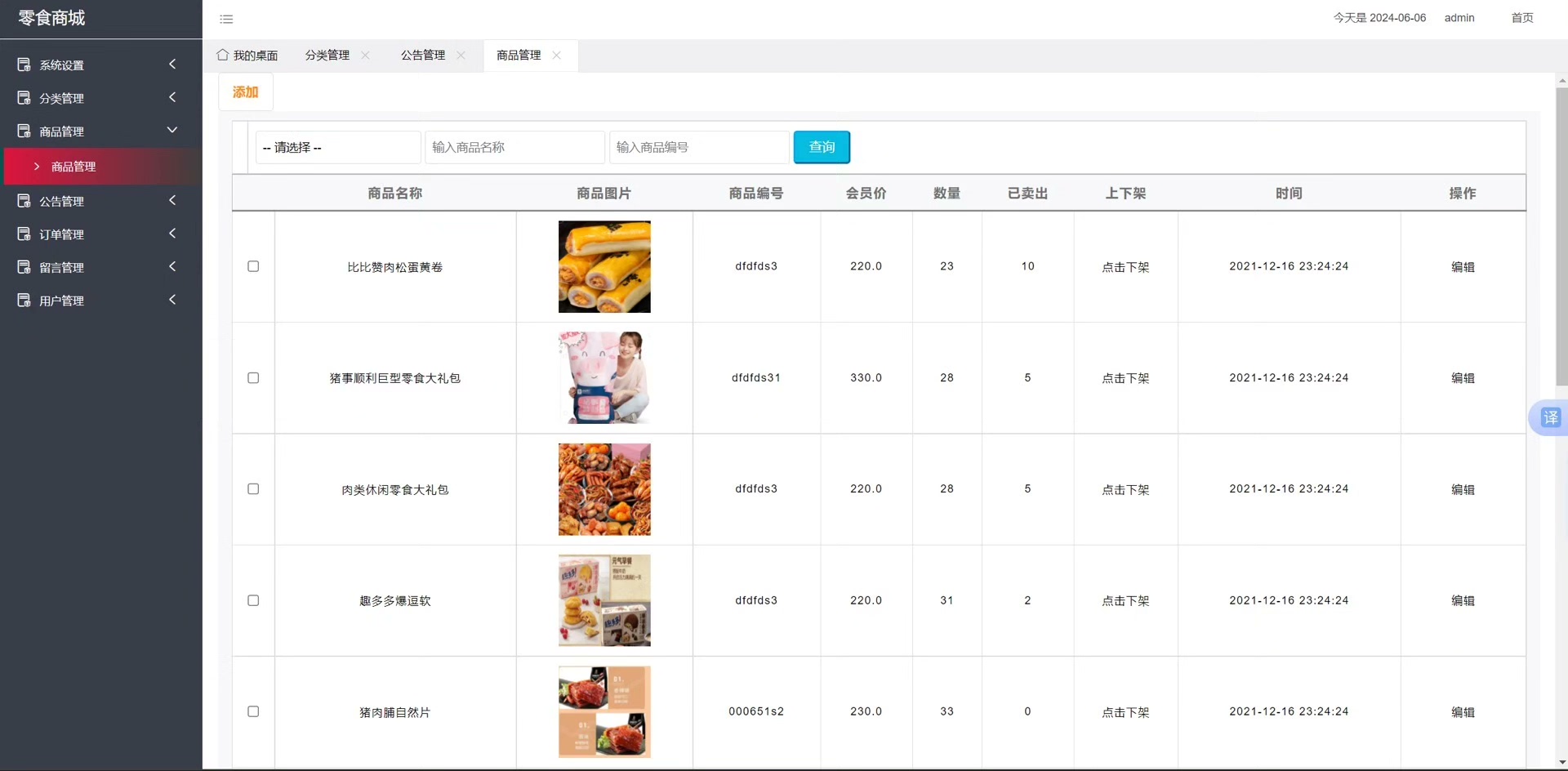The image size is (1568, 771).
Task: Click the 输入商品名称 input field
Action: click(514, 148)
